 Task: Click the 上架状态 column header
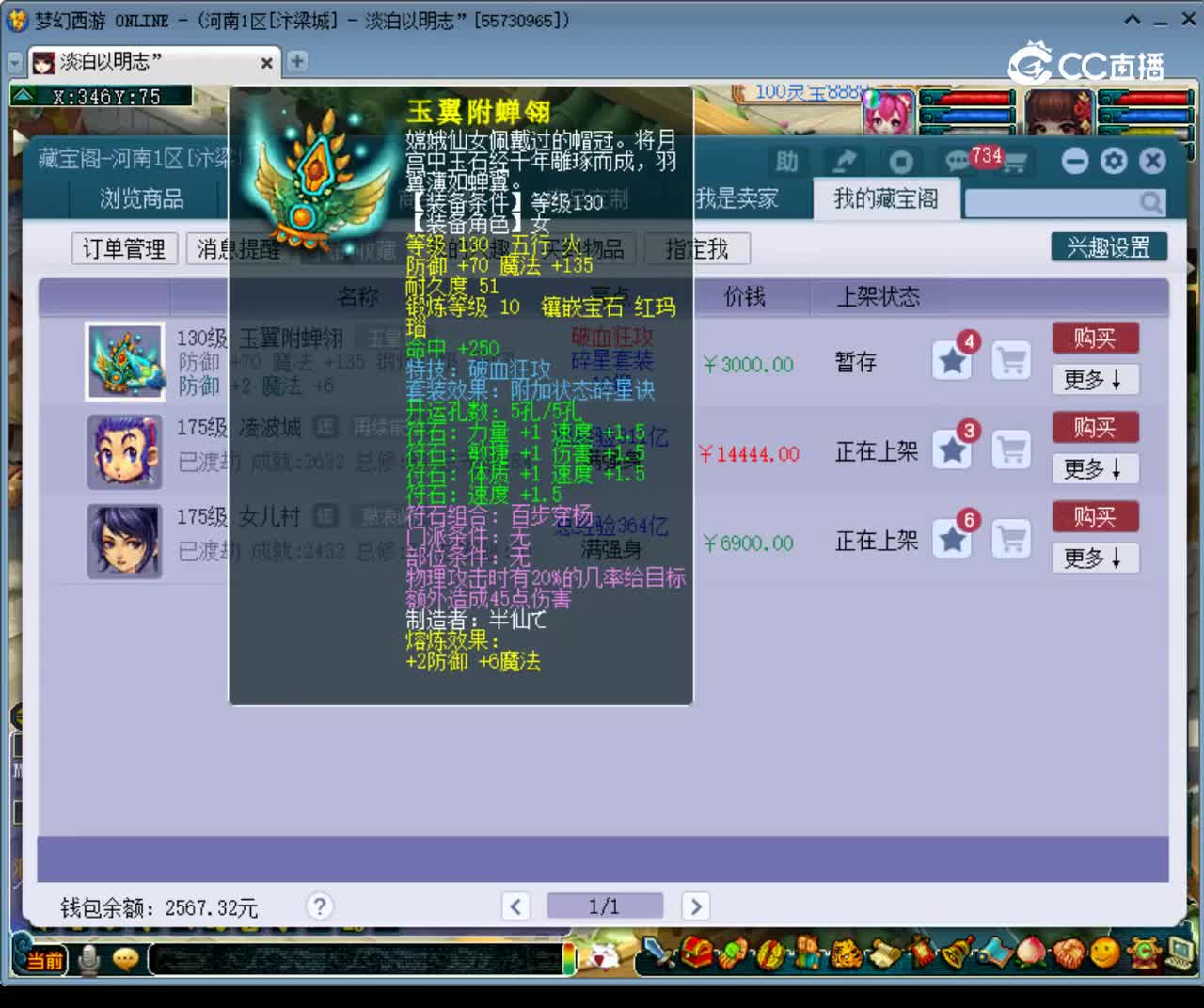(879, 297)
